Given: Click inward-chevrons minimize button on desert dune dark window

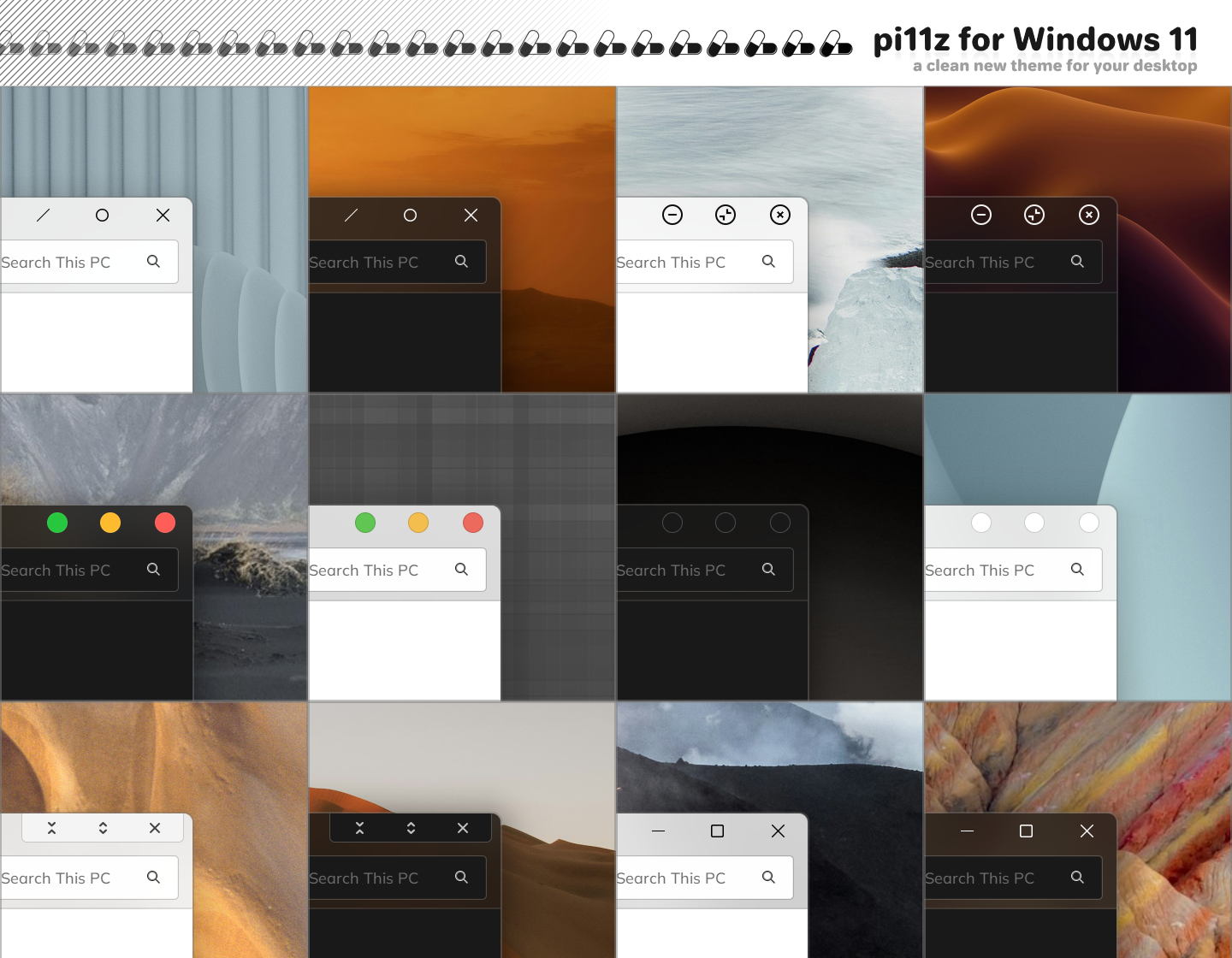Looking at the screenshot, I should (x=359, y=828).
